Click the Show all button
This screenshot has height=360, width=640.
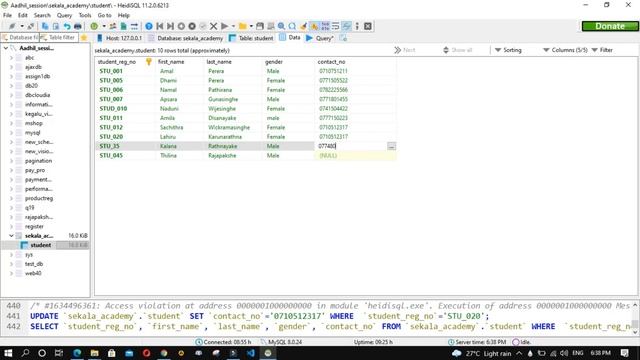(458, 50)
